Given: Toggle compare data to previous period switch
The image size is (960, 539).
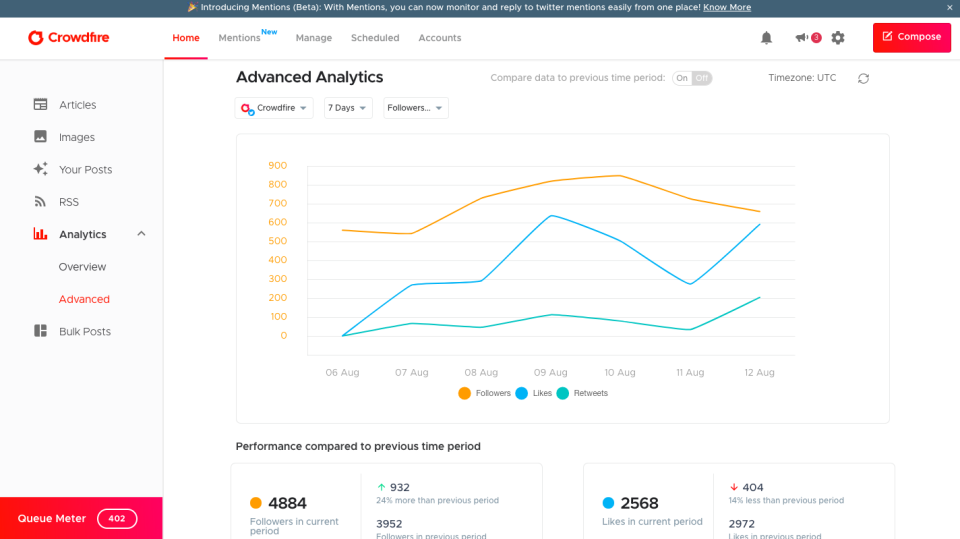Looking at the screenshot, I should click(692, 78).
